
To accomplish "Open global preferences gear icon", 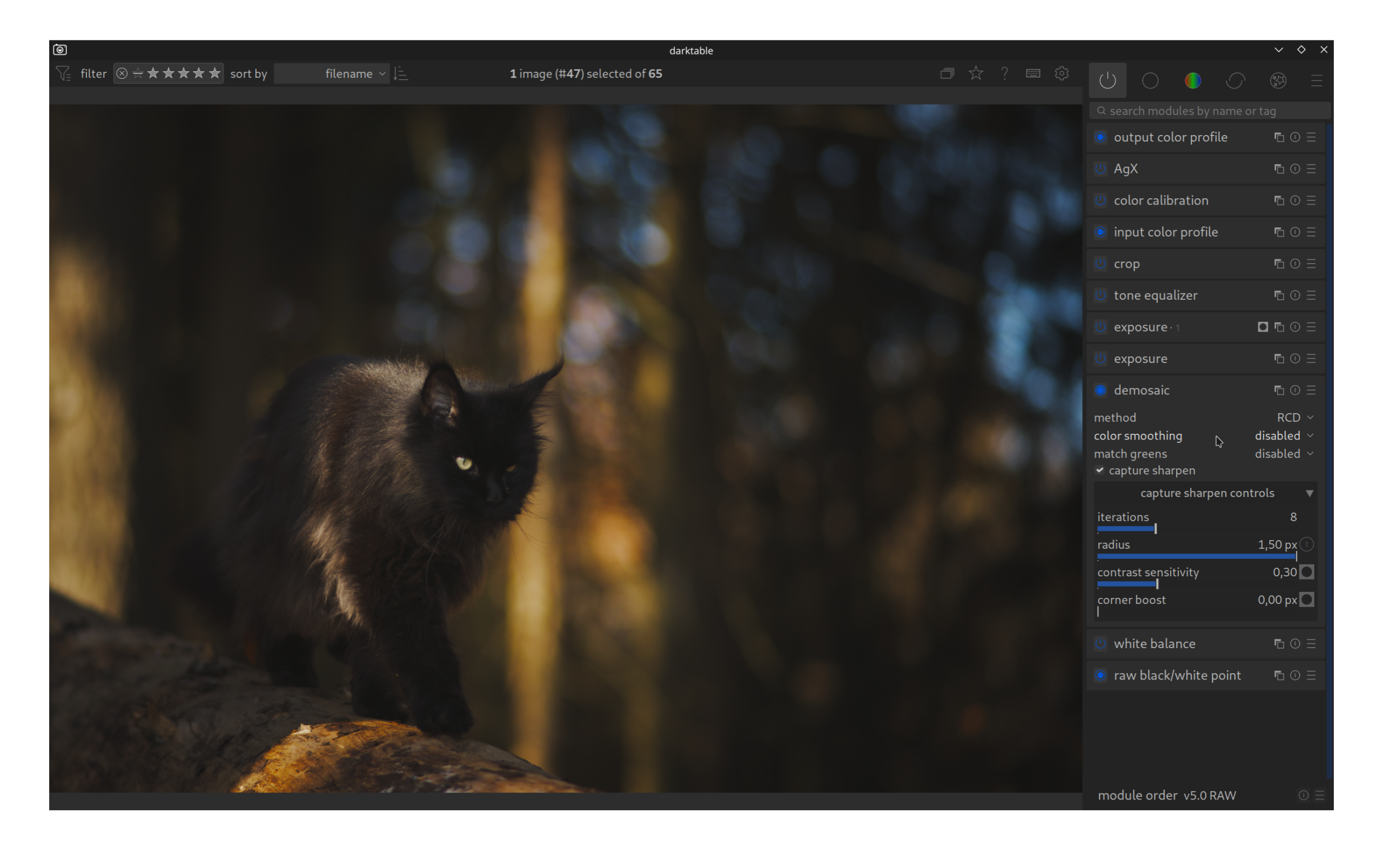I will [1062, 73].
